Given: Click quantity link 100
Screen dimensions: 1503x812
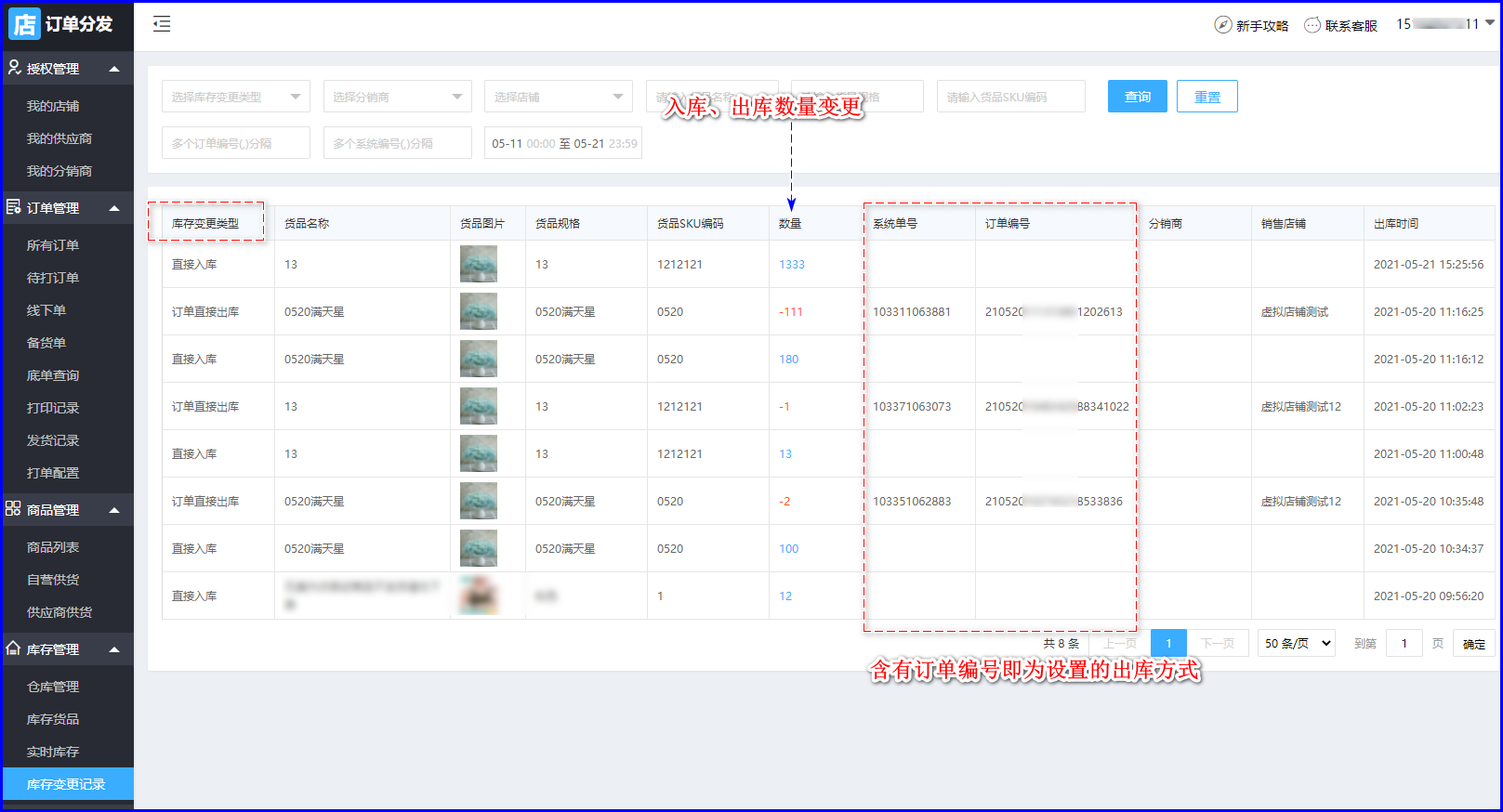Looking at the screenshot, I should coord(789,549).
